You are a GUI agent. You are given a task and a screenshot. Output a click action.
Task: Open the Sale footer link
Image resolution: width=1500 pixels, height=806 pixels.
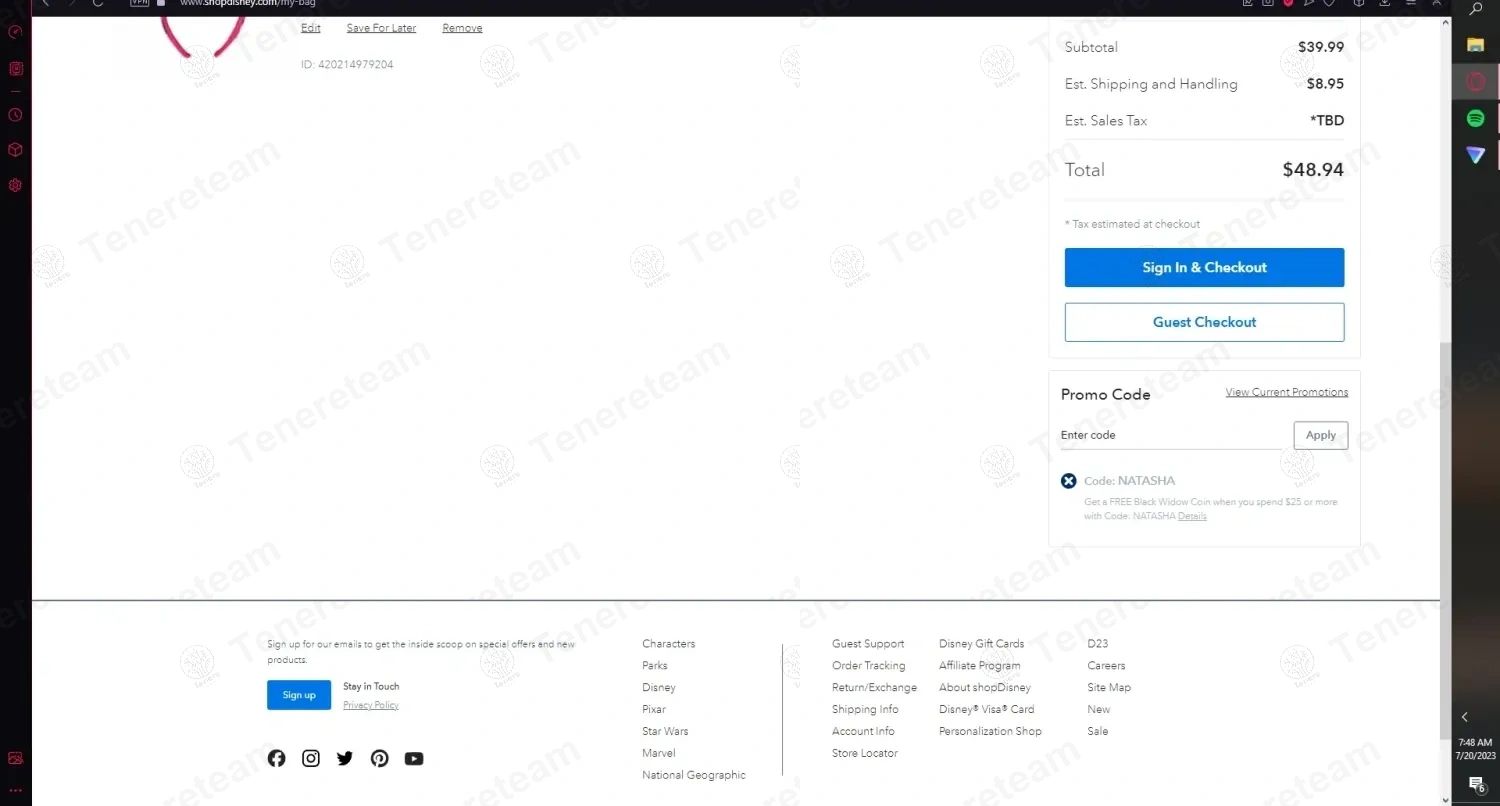pos(1098,732)
